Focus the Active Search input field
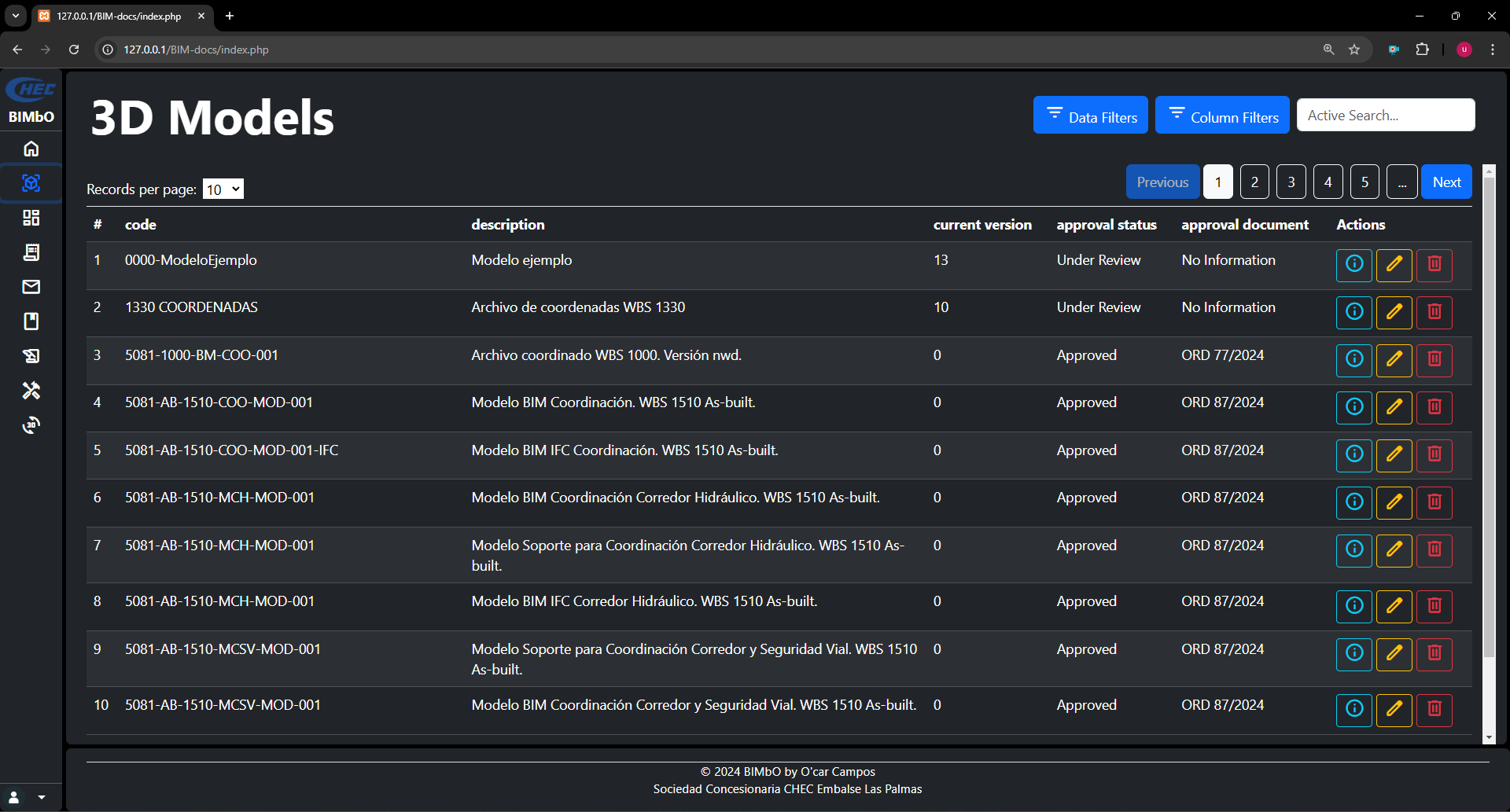This screenshot has width=1510, height=812. pos(1385,116)
